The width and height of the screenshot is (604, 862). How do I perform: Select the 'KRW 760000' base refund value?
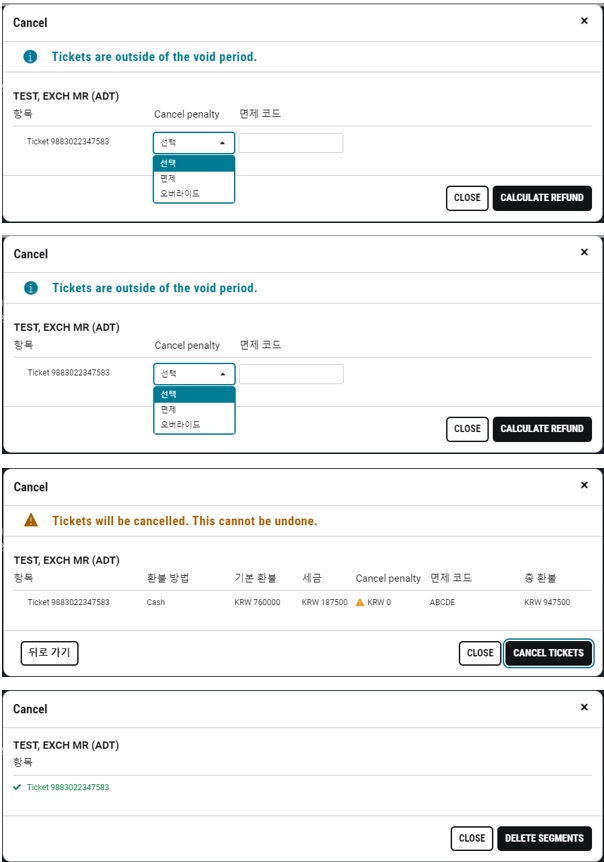257,603
